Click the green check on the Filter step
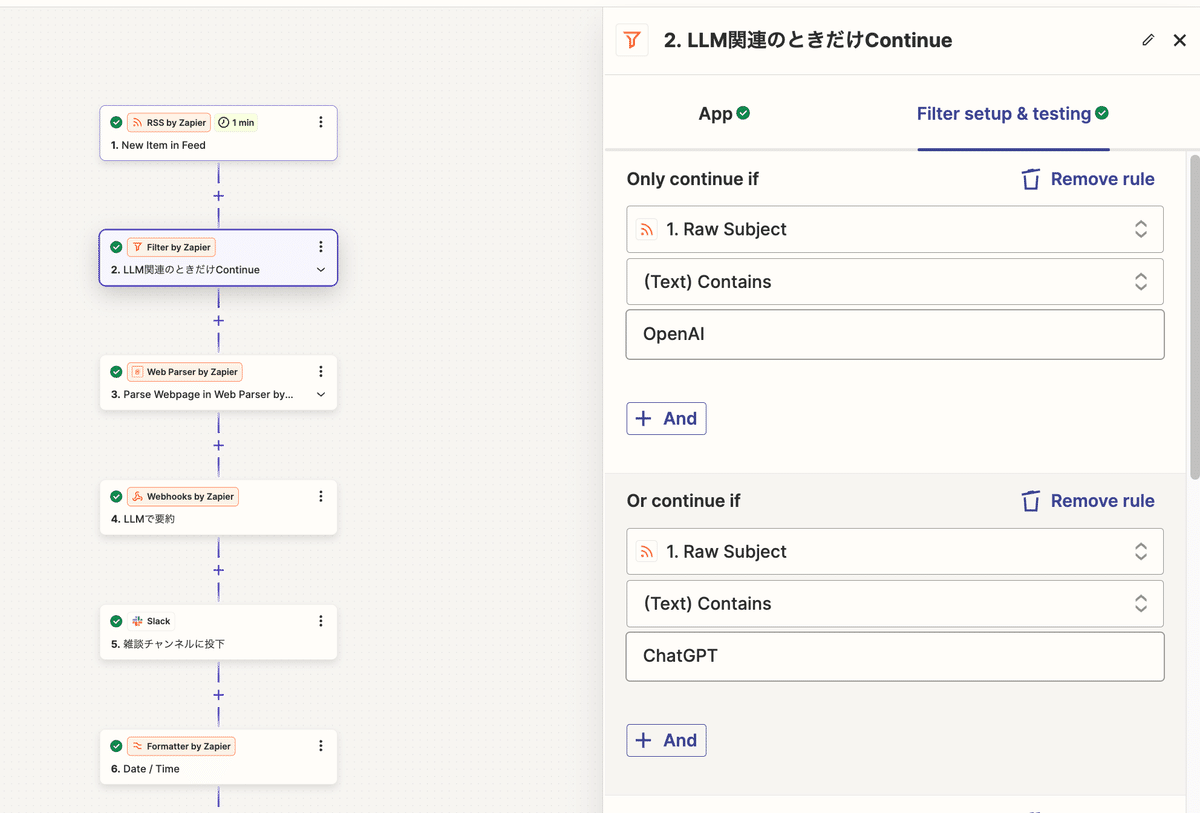Viewport: 1200px width, 813px height. [x=116, y=247]
